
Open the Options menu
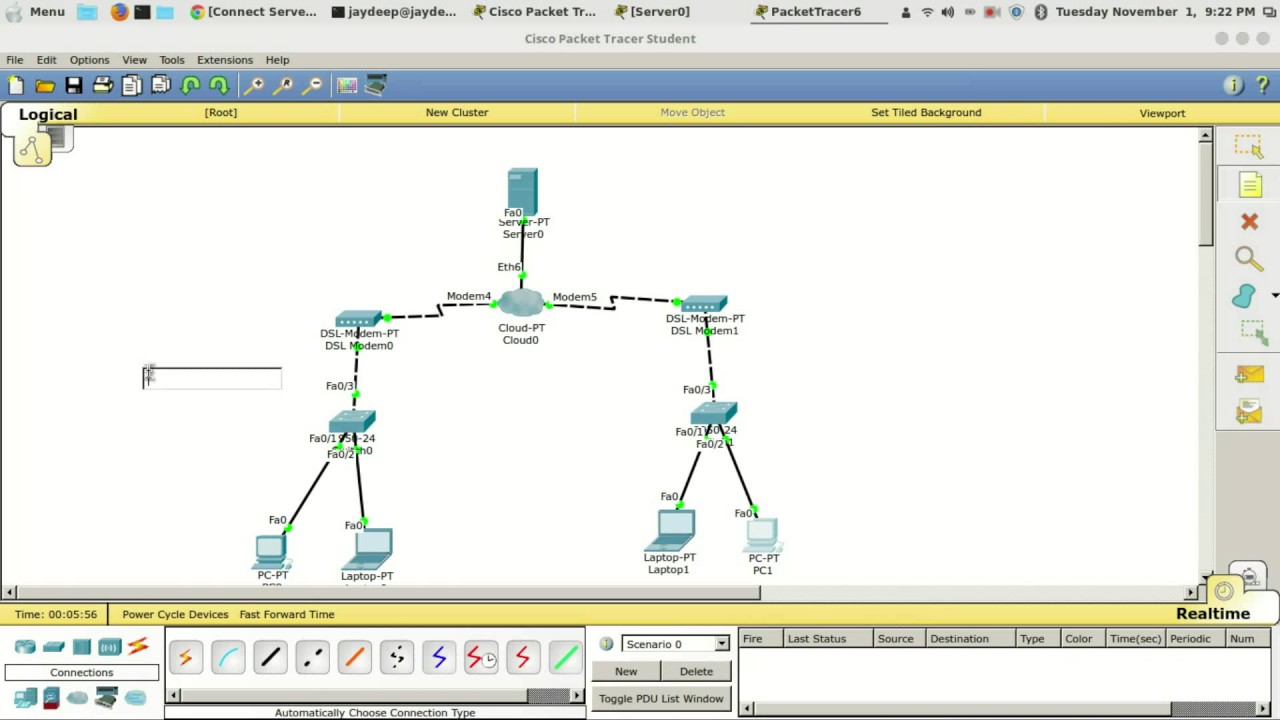[x=89, y=60]
